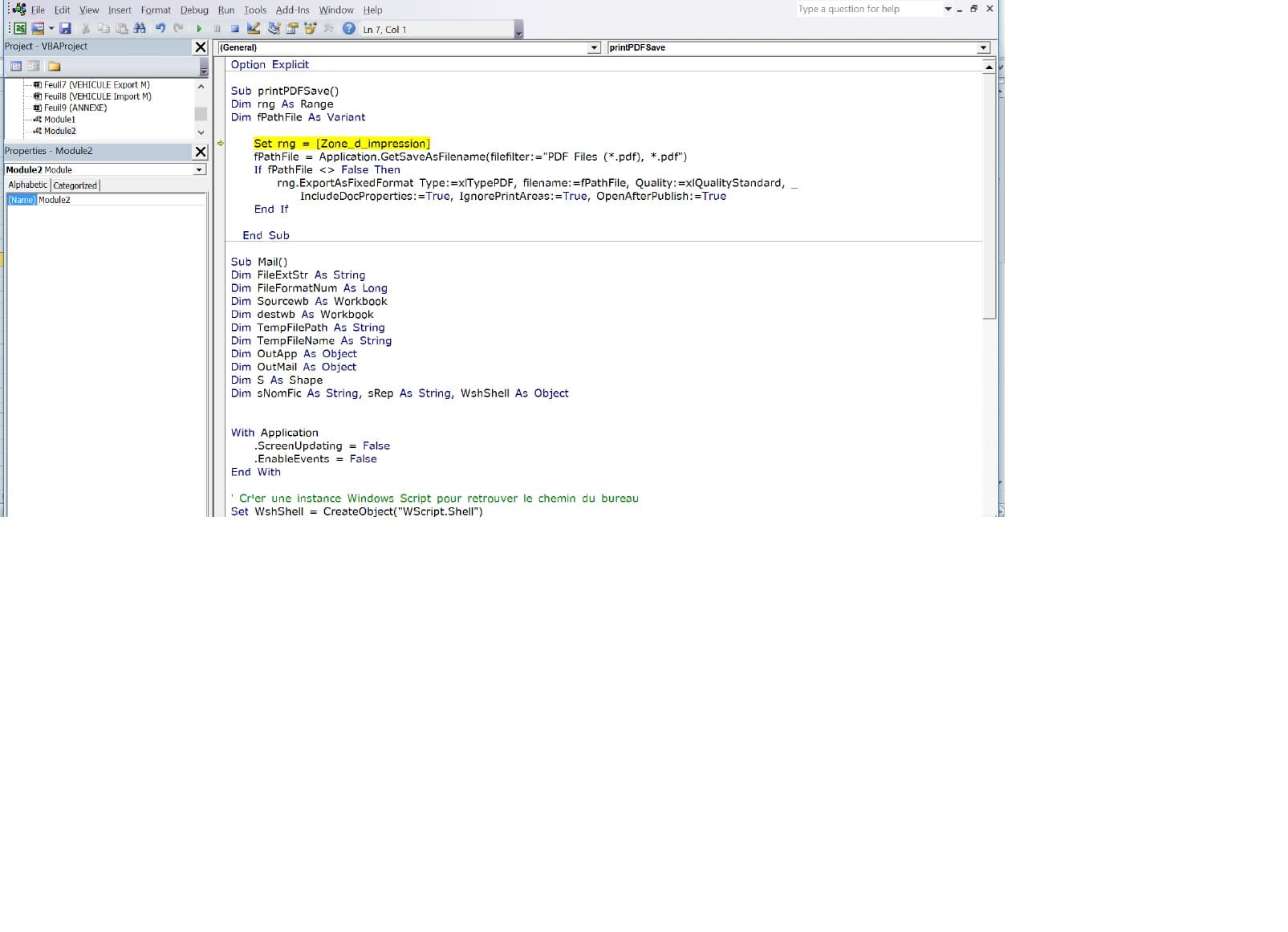
Task: Open the Add-Ins menu
Action: [x=292, y=10]
